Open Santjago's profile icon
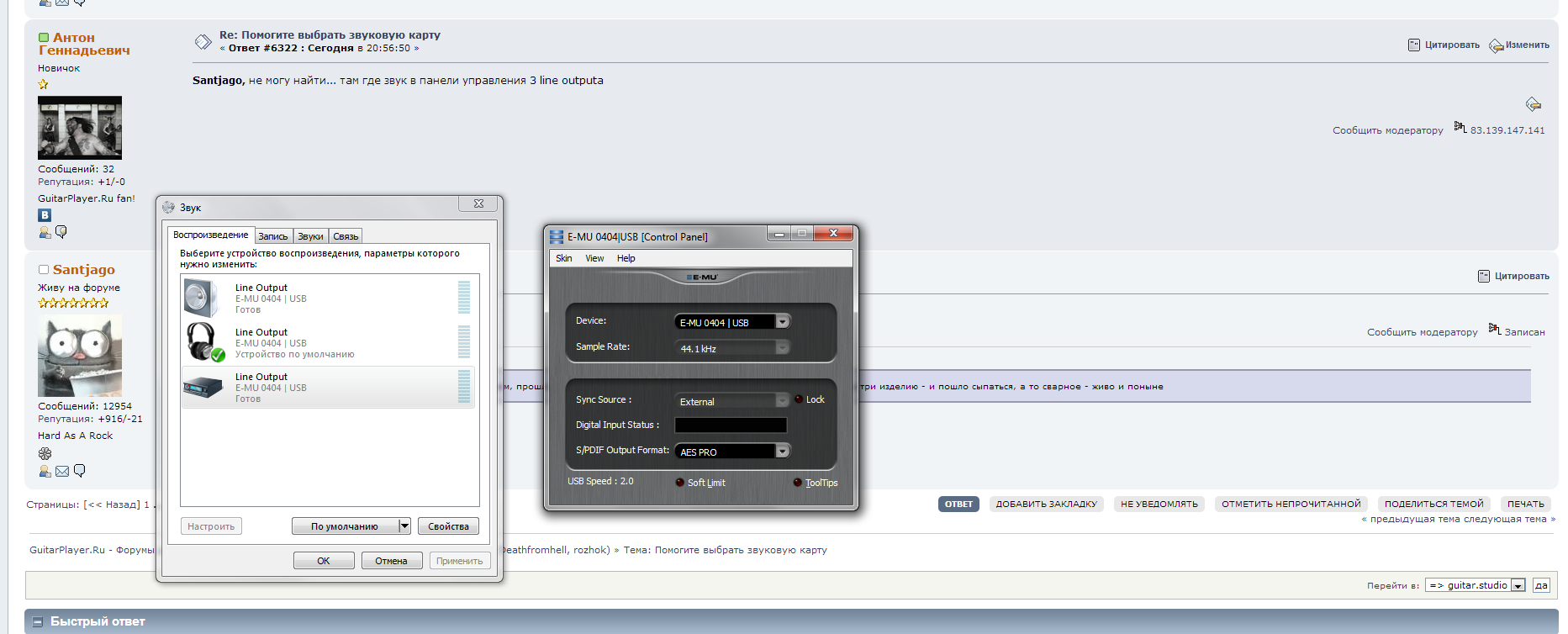The image size is (1568, 634). (x=45, y=472)
